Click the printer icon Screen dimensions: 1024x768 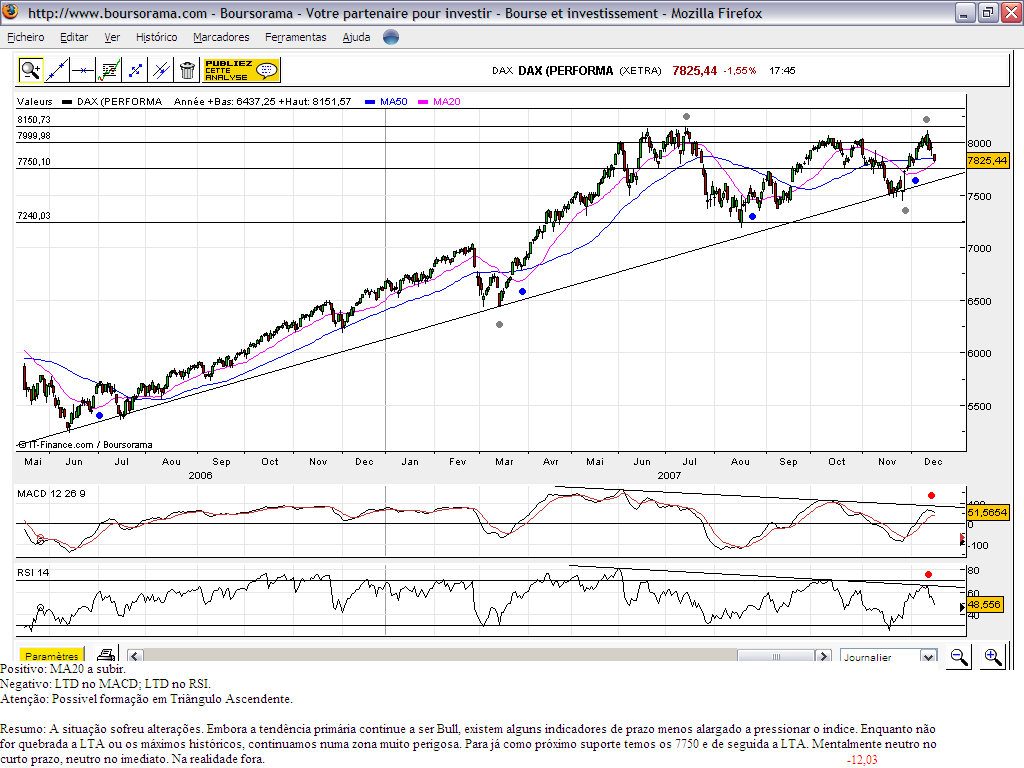tap(106, 655)
